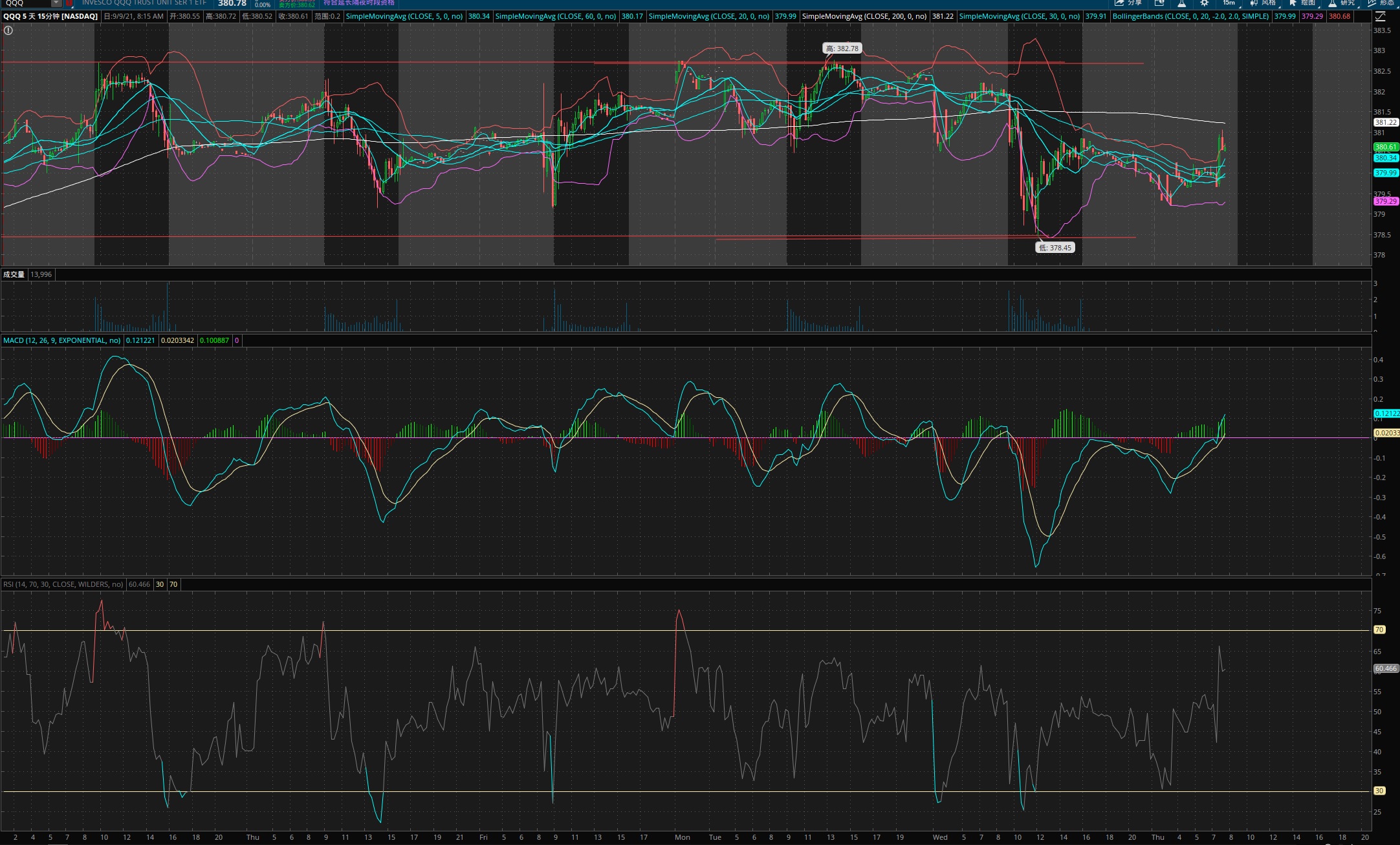The image size is (1400, 845).
Task: Click the 成交量 volume panel label
Action: (14, 274)
